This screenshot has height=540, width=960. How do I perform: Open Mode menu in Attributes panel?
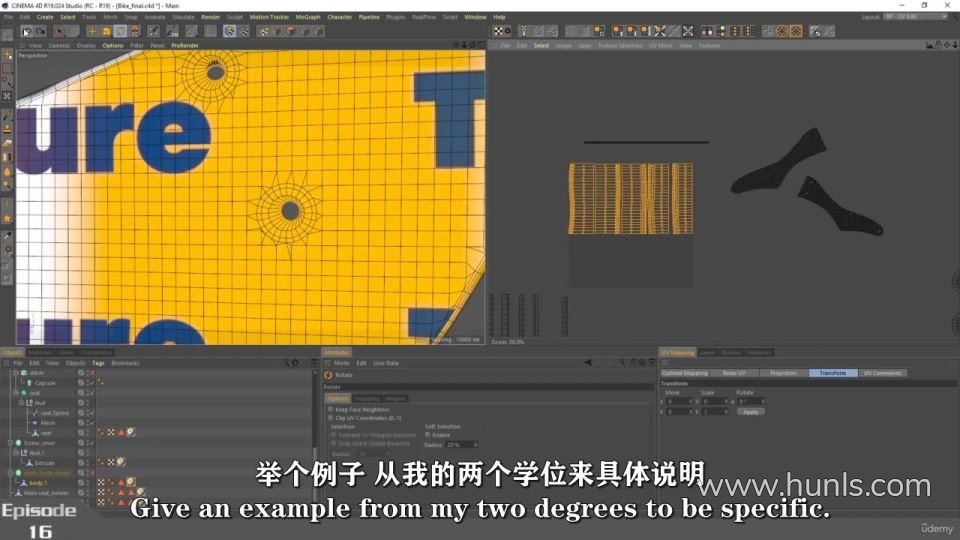coord(342,363)
